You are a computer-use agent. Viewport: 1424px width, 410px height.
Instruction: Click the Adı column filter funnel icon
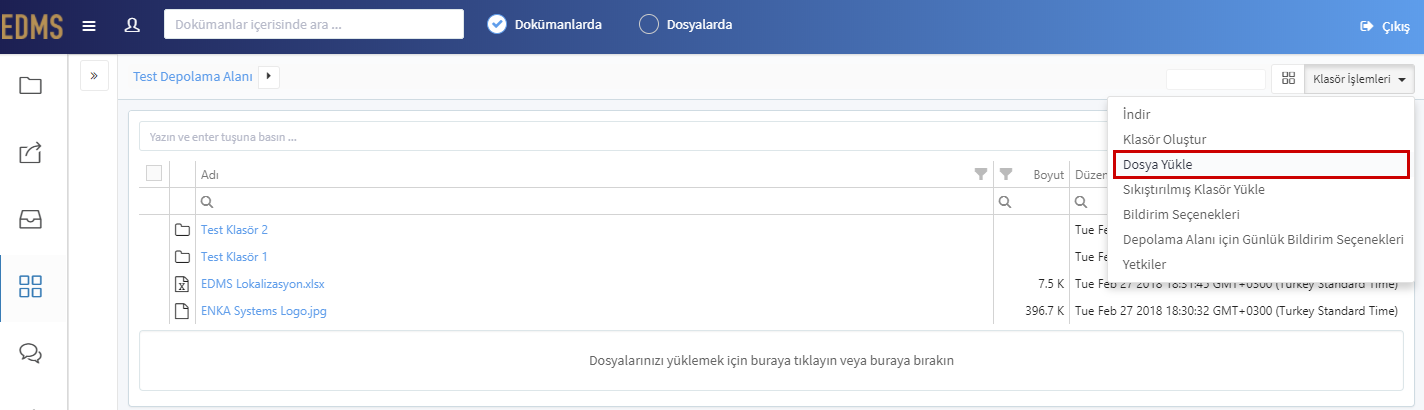click(981, 174)
